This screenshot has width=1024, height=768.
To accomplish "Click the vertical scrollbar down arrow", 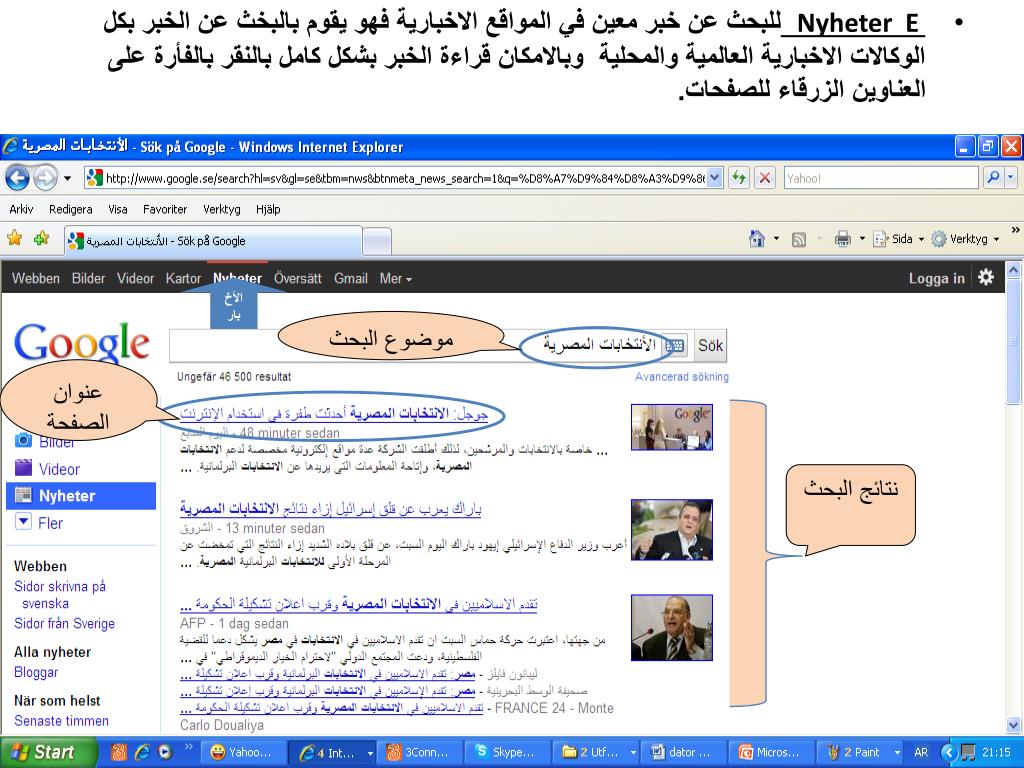I will pos(1014,725).
